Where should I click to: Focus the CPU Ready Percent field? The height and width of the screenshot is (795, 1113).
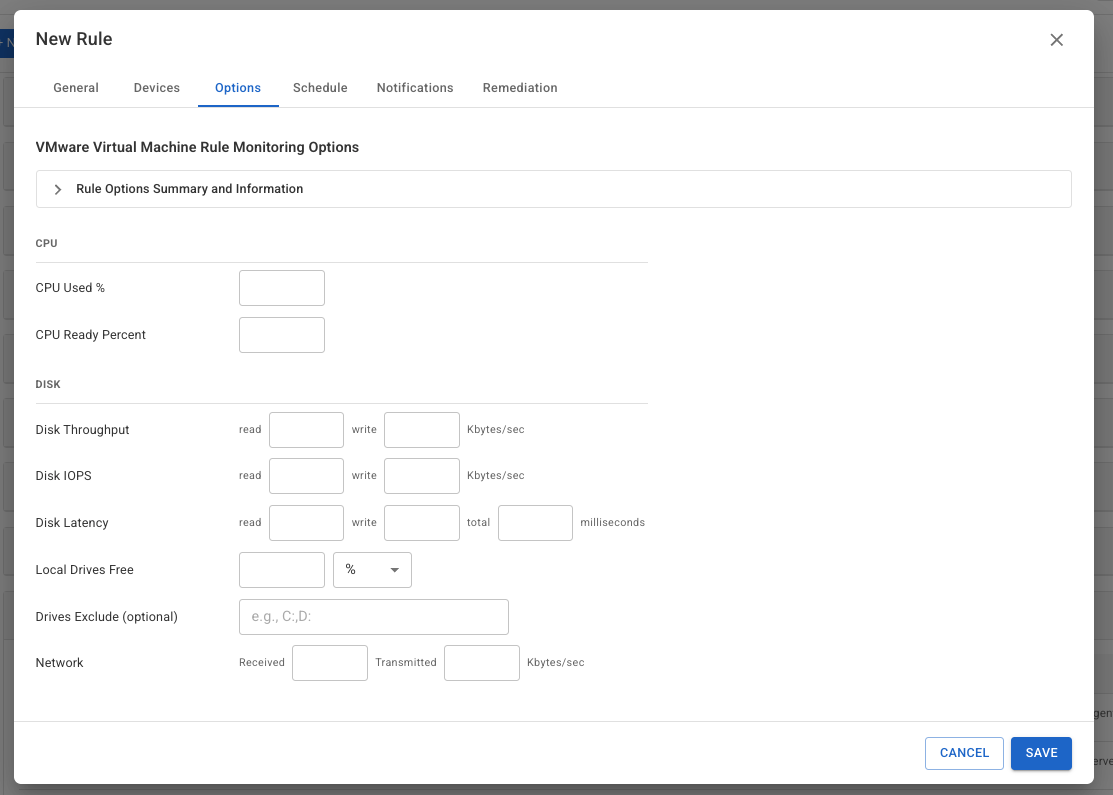(x=282, y=335)
